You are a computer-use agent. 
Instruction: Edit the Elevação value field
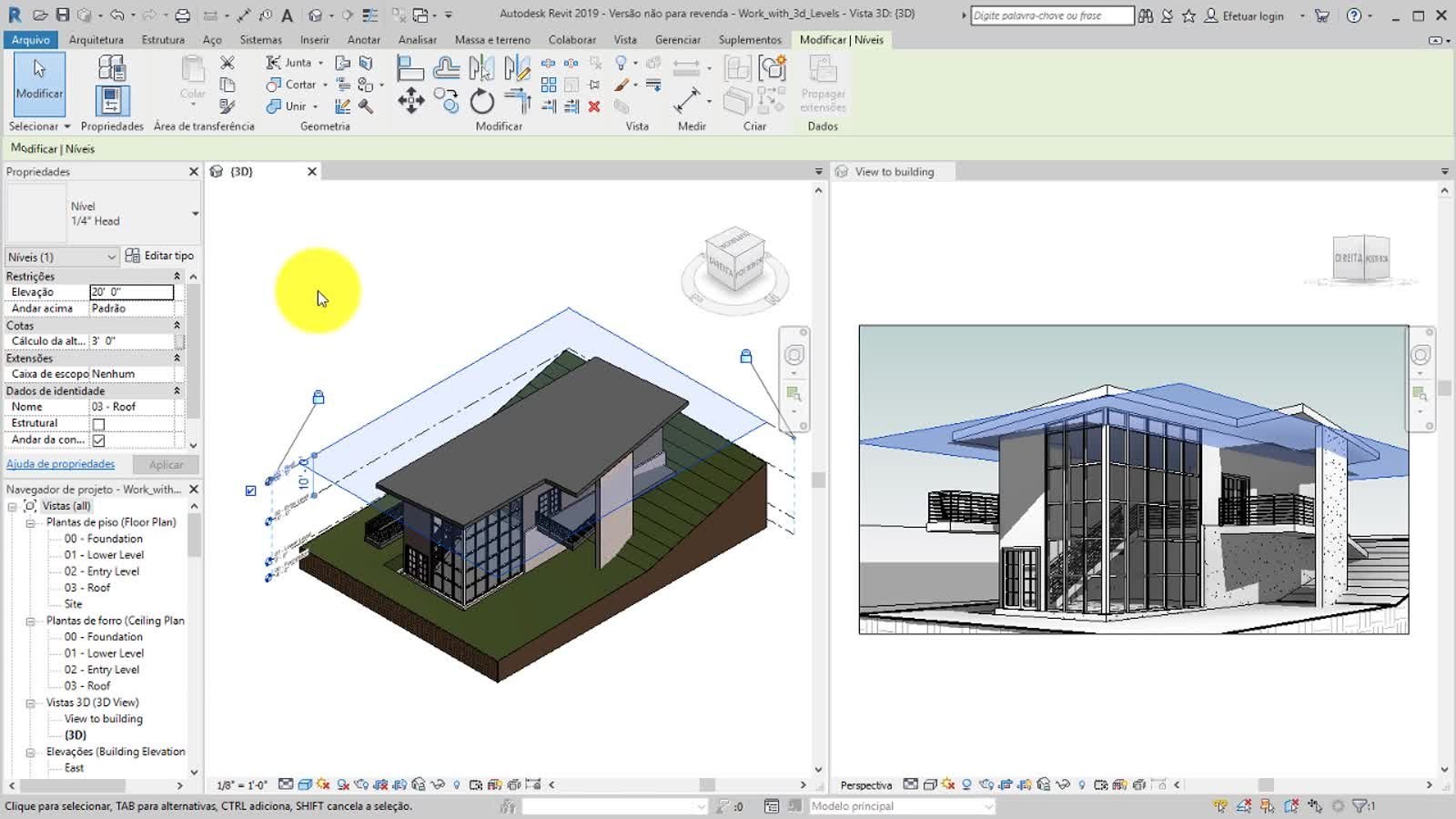point(131,292)
